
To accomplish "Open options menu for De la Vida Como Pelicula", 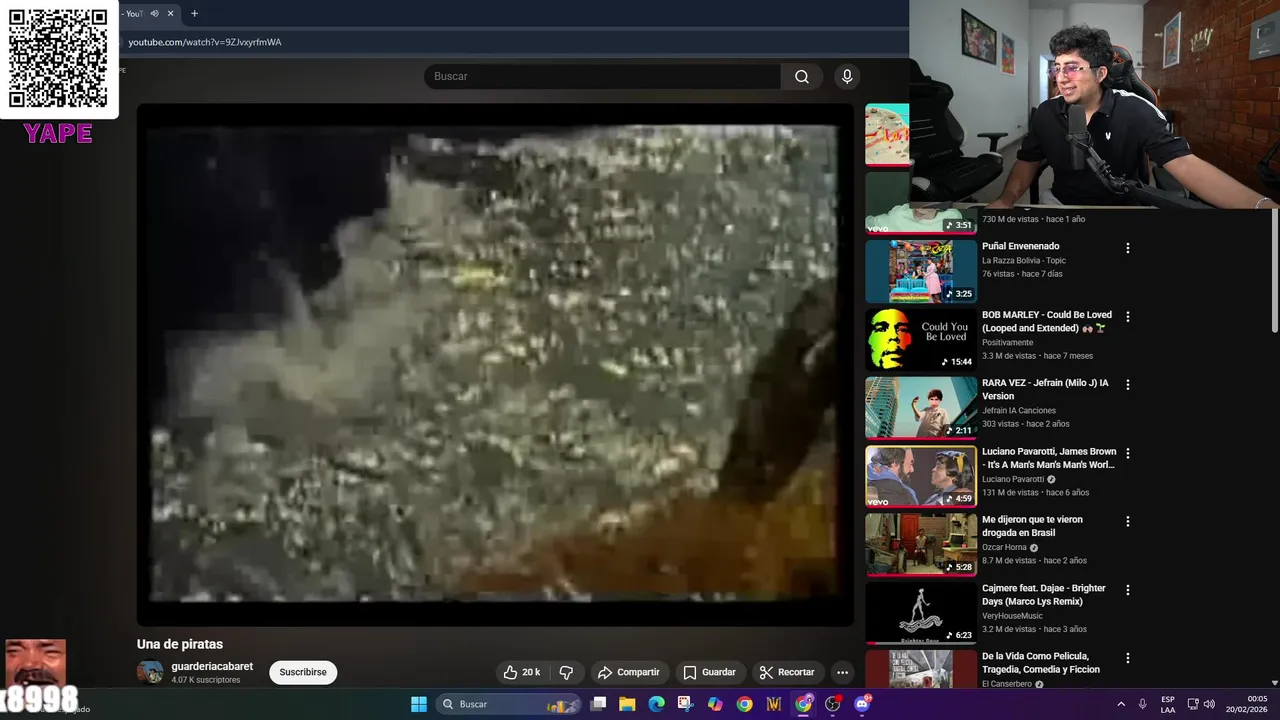I will (1128, 658).
